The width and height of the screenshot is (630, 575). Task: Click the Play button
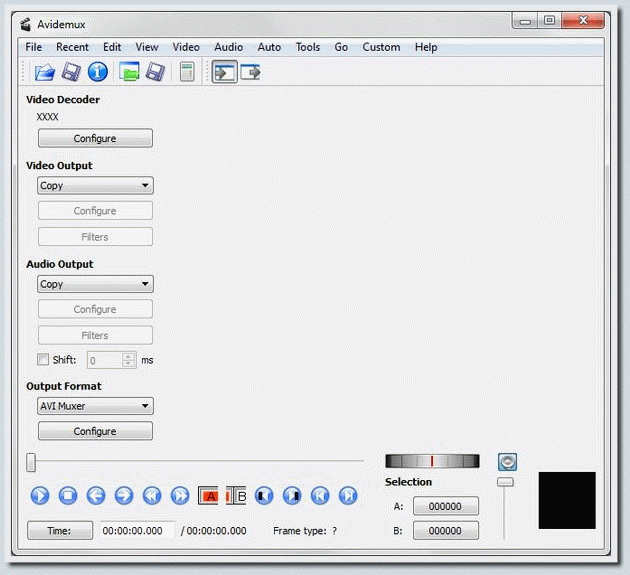(x=40, y=495)
